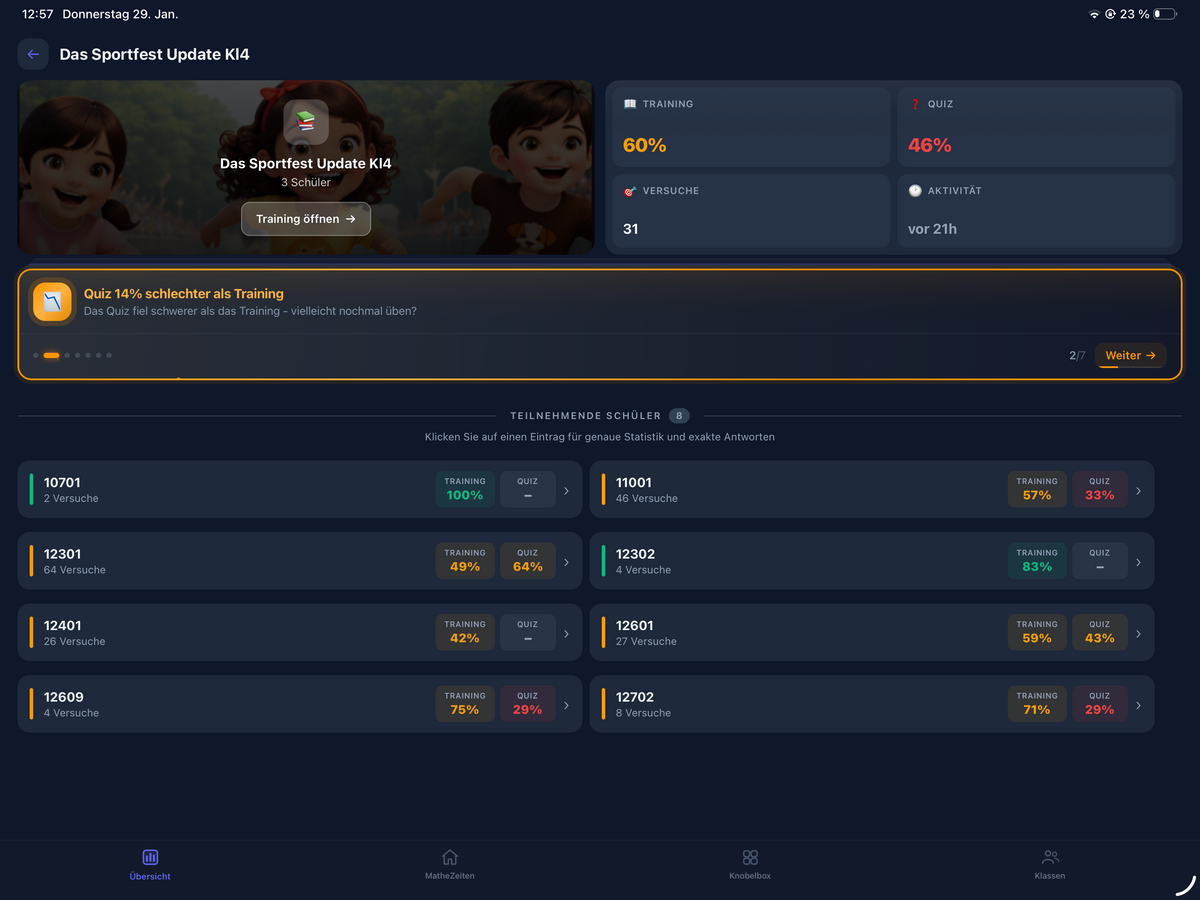Open the Training 60% stat card
Viewport: 1200px width, 900px height.
(750, 127)
